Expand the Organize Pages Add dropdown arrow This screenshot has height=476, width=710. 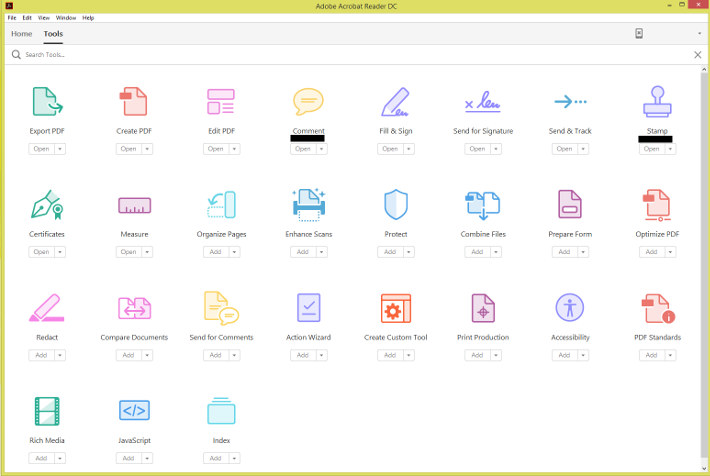[x=234, y=252]
